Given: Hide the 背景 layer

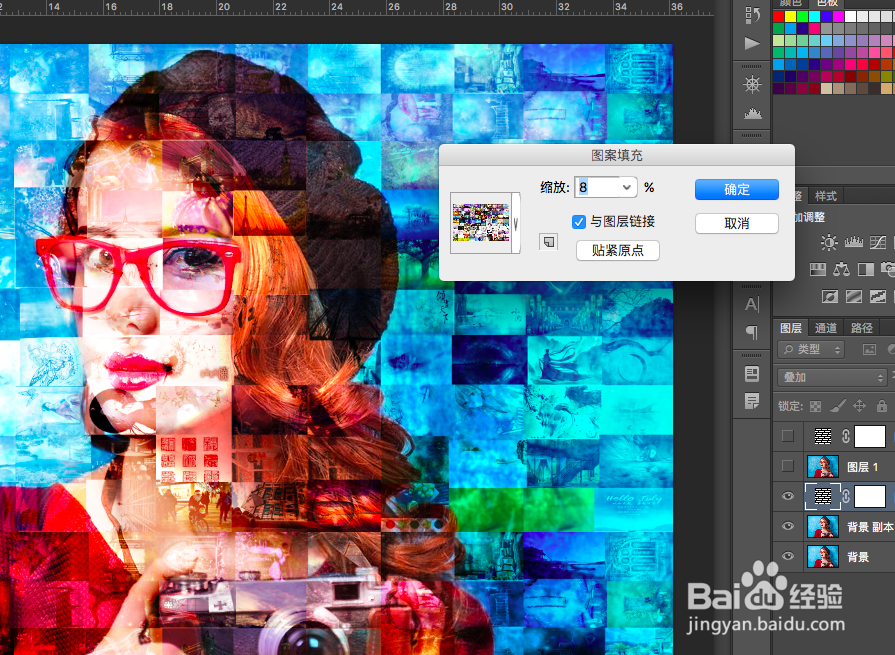Looking at the screenshot, I should 788,556.
